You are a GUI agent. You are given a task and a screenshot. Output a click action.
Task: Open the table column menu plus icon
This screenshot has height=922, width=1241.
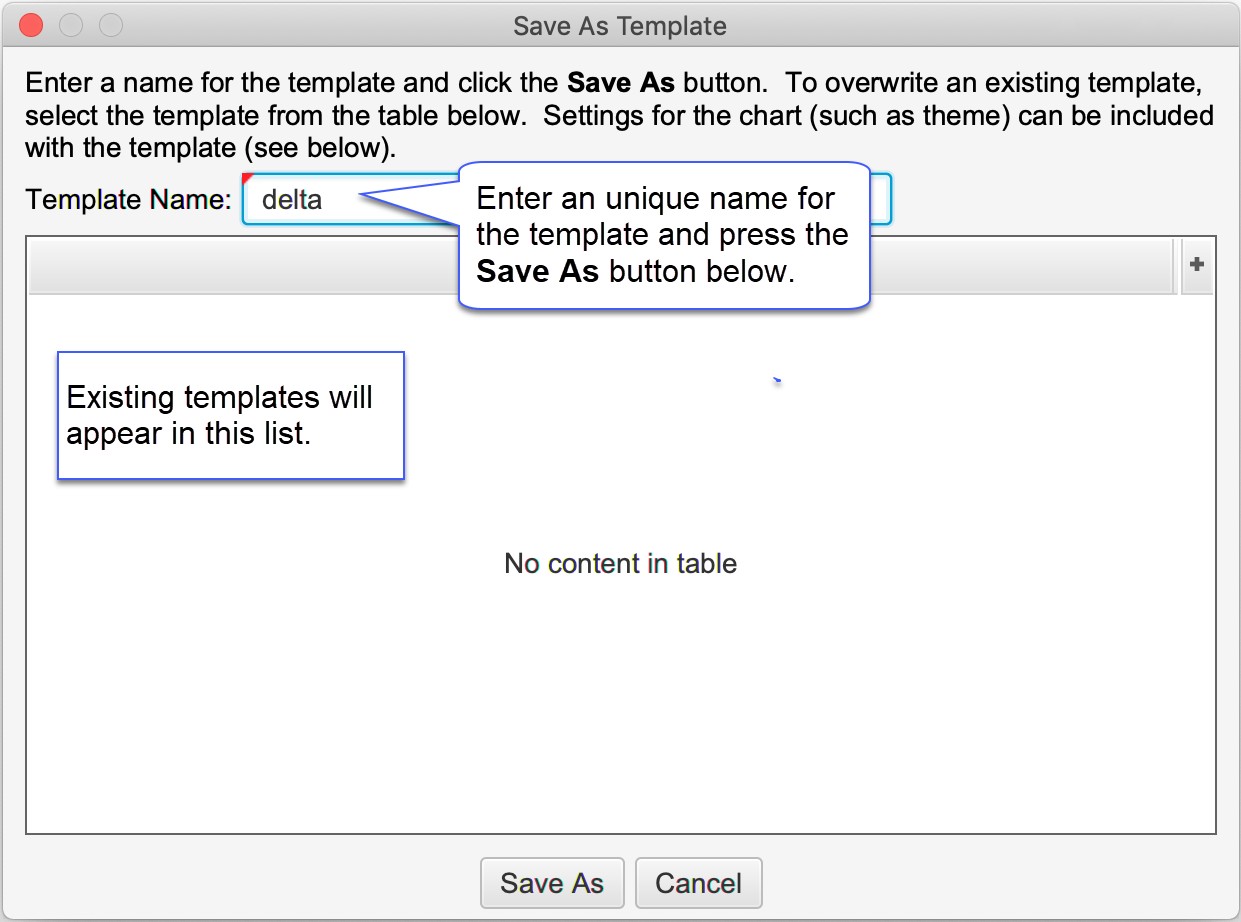[1196, 265]
